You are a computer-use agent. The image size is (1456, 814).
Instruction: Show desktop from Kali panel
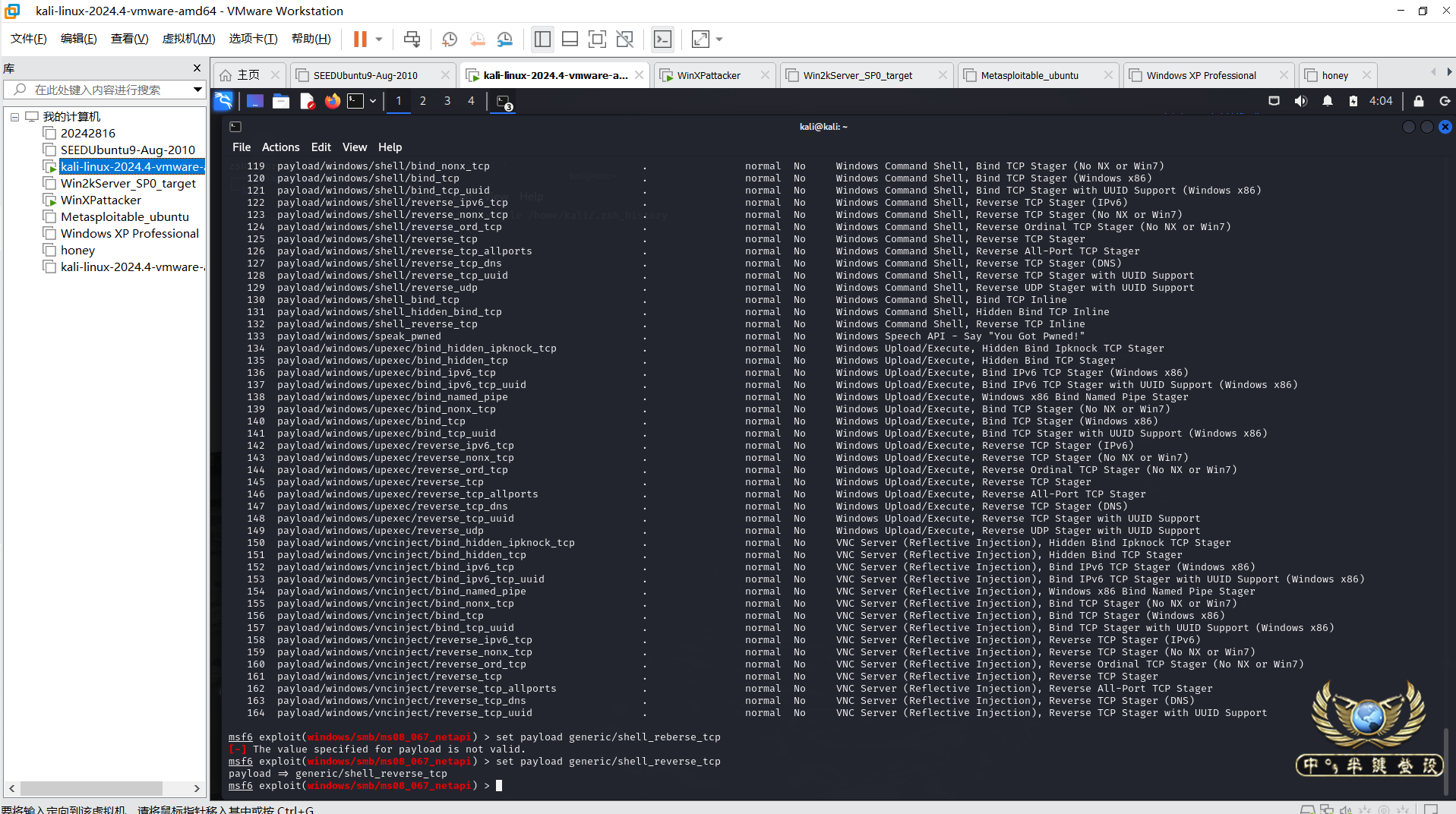point(255,101)
